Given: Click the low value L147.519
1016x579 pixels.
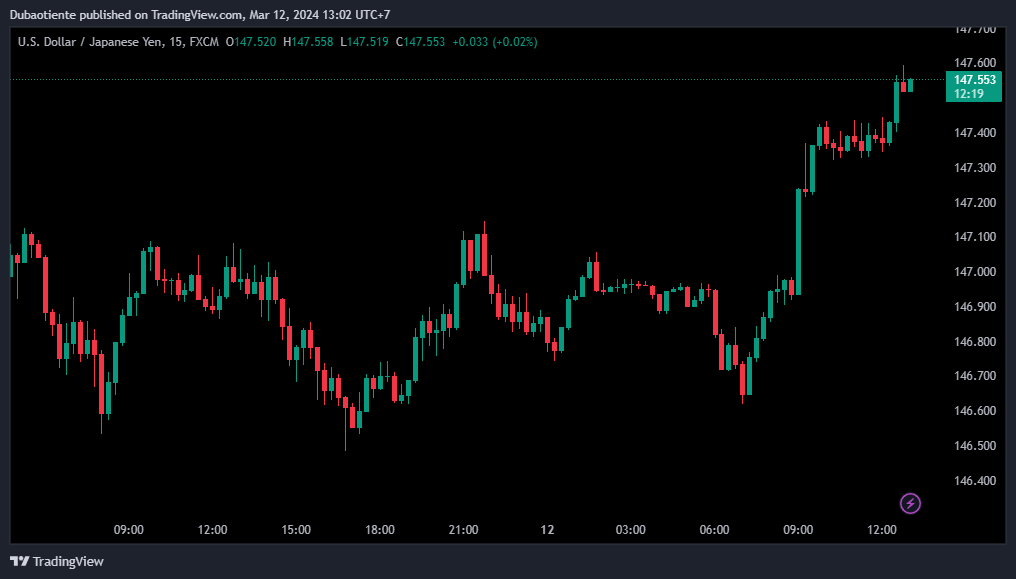Looking at the screenshot, I should (365, 42).
